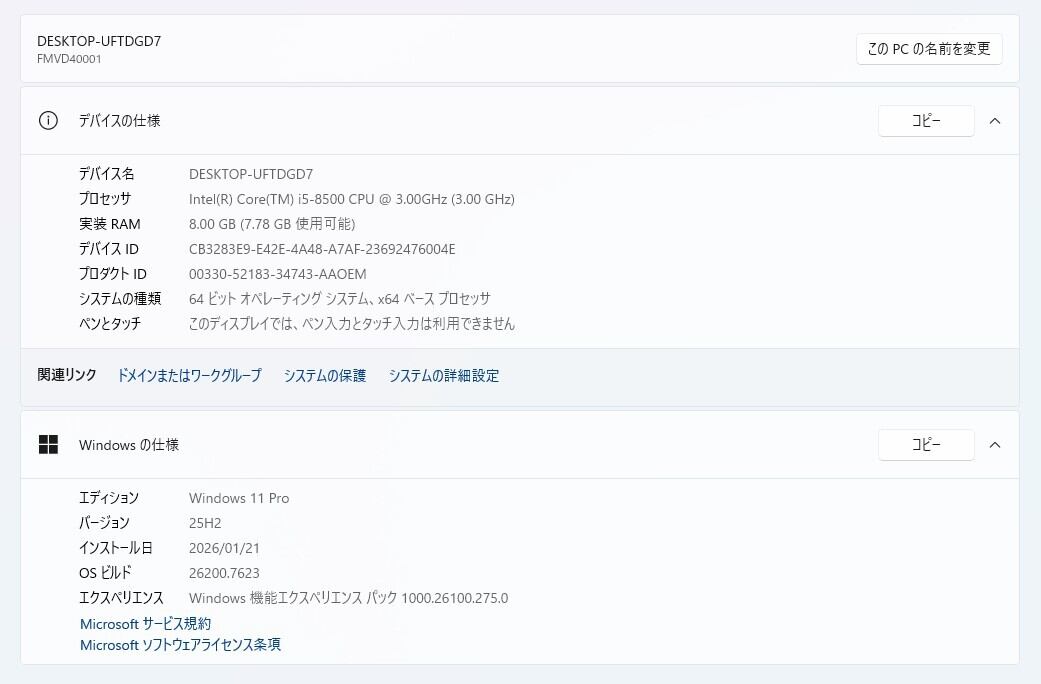
Task: Click the プロダクト ID label
Action: 113,274
